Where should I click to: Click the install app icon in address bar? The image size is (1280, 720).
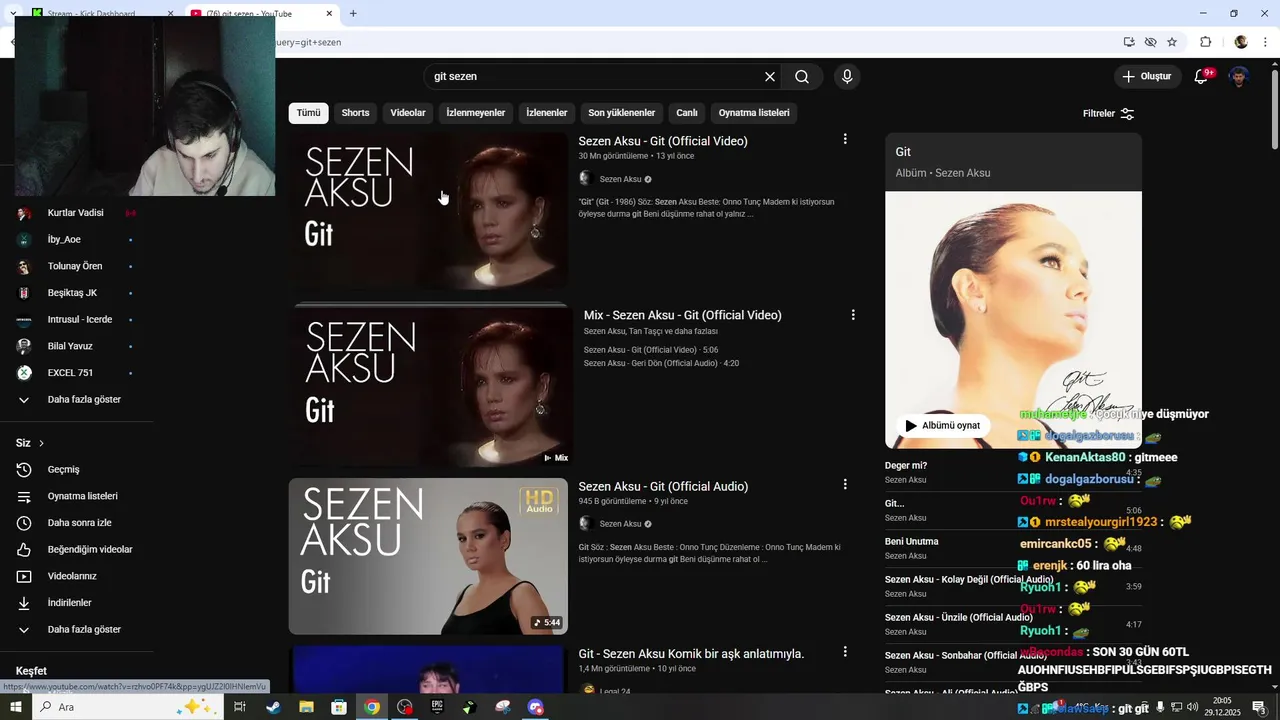pyautogui.click(x=1129, y=42)
